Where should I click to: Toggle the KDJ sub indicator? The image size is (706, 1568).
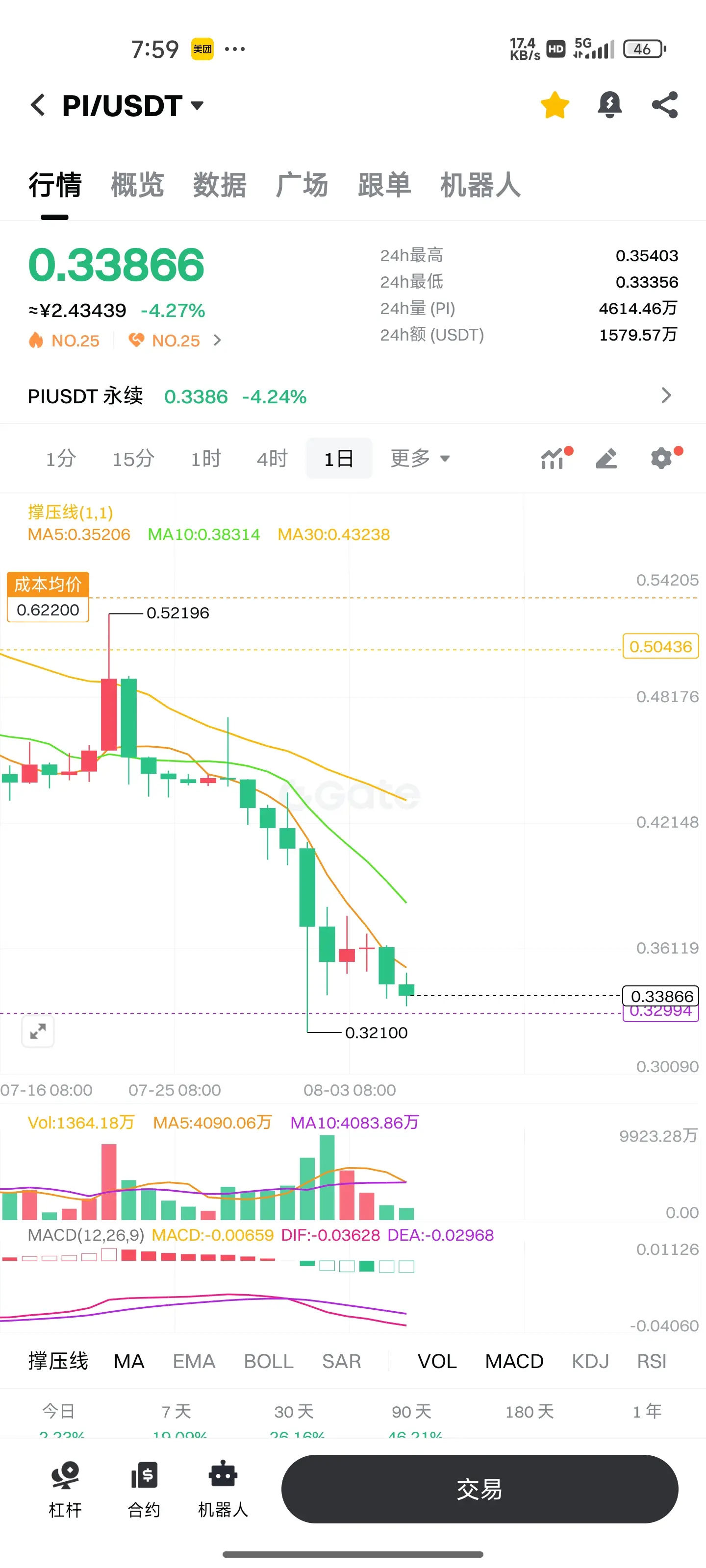(590, 1362)
